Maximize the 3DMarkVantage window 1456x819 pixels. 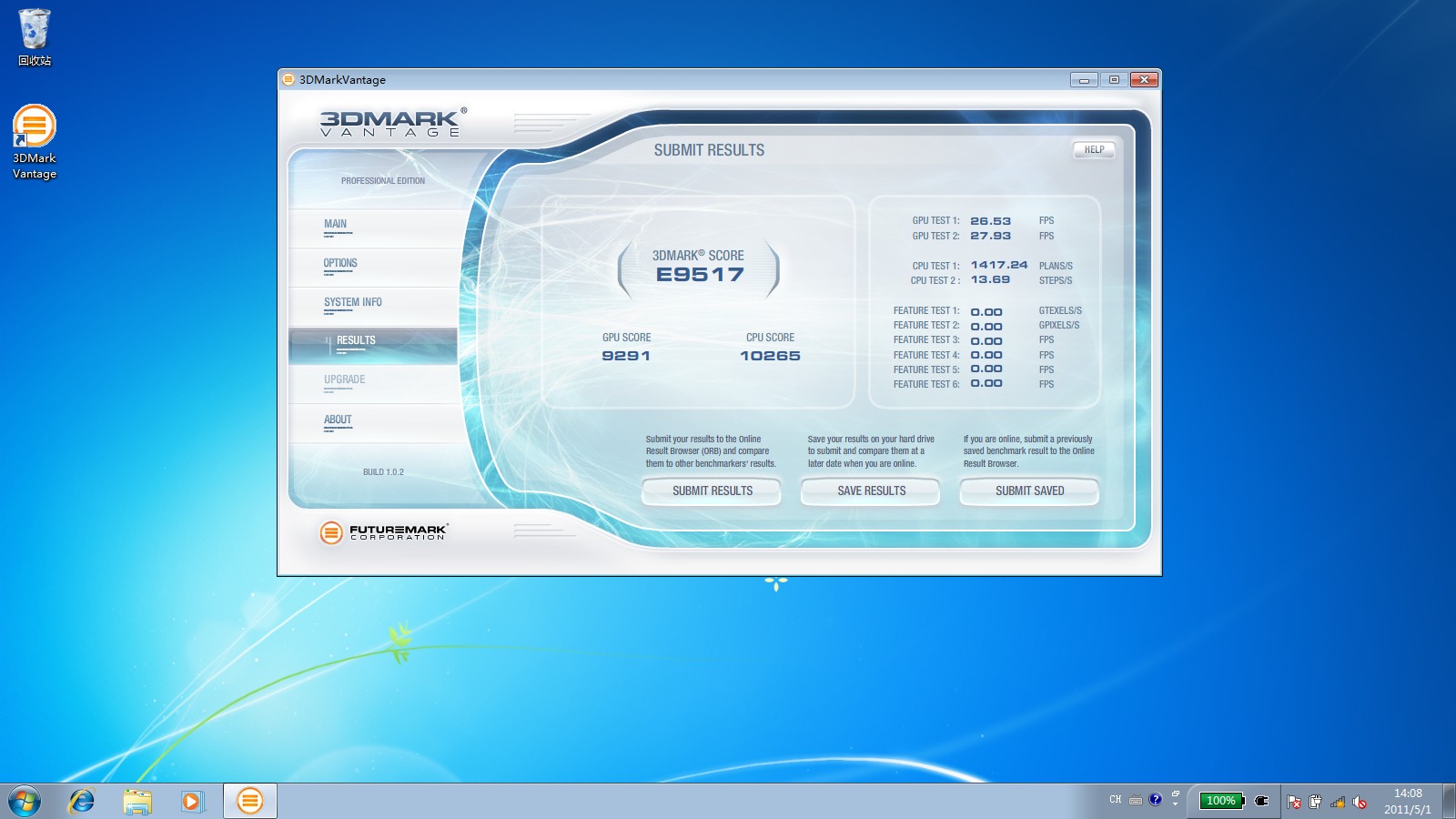[x=1114, y=80]
